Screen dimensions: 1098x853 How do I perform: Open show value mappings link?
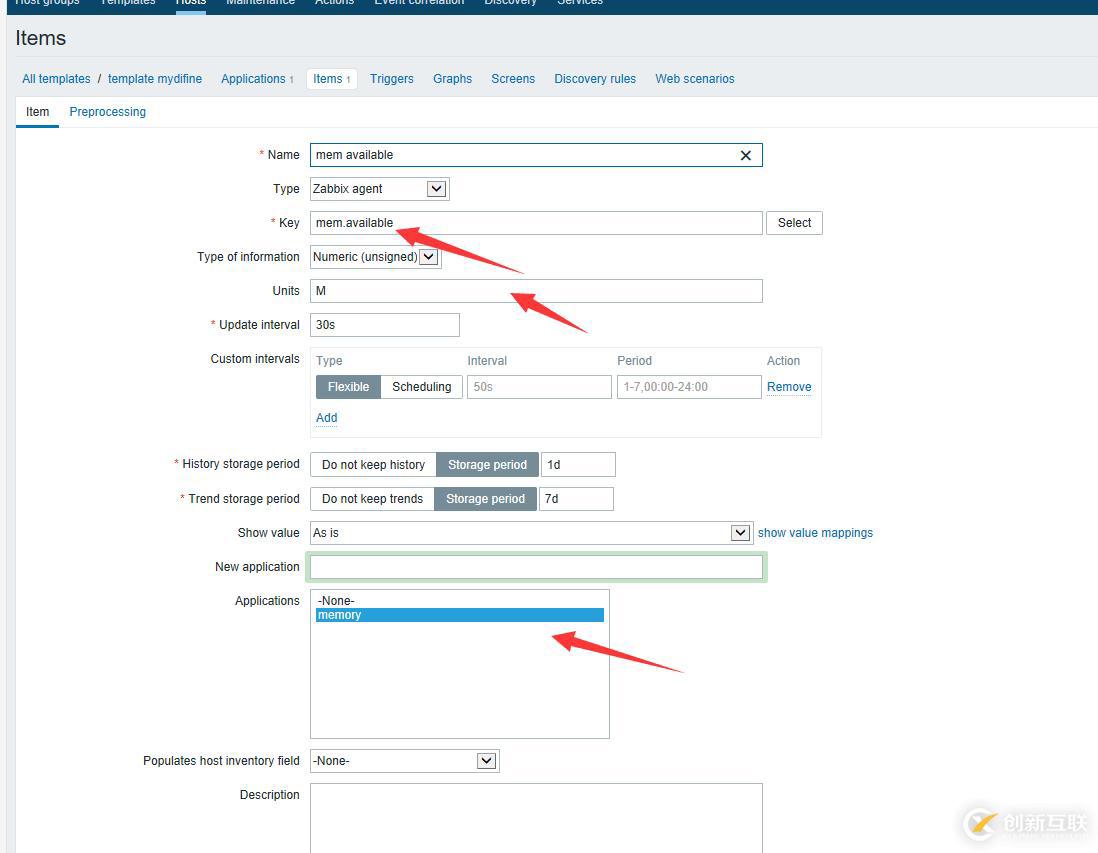pyautogui.click(x=814, y=533)
